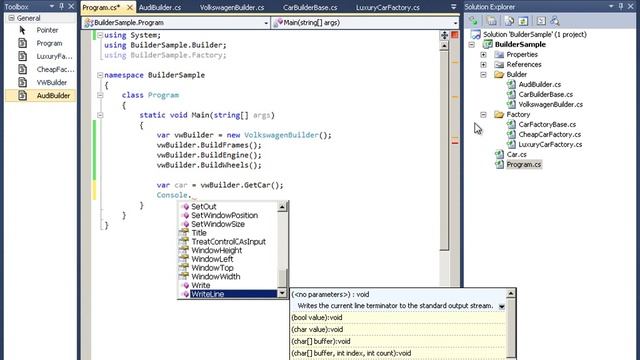Select the (char[] buffer):void overload
Image resolution: width=640 pixels, height=360 pixels.
pyautogui.click(x=398, y=341)
